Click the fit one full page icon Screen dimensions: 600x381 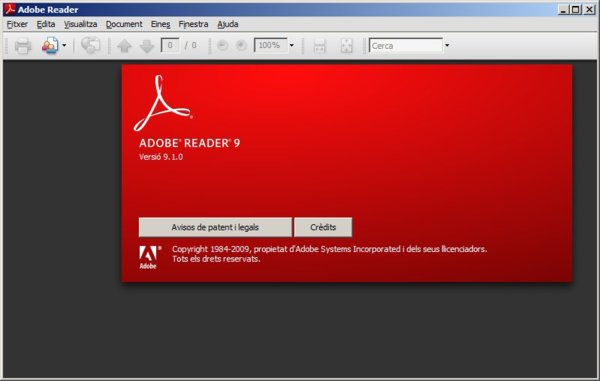[346, 46]
